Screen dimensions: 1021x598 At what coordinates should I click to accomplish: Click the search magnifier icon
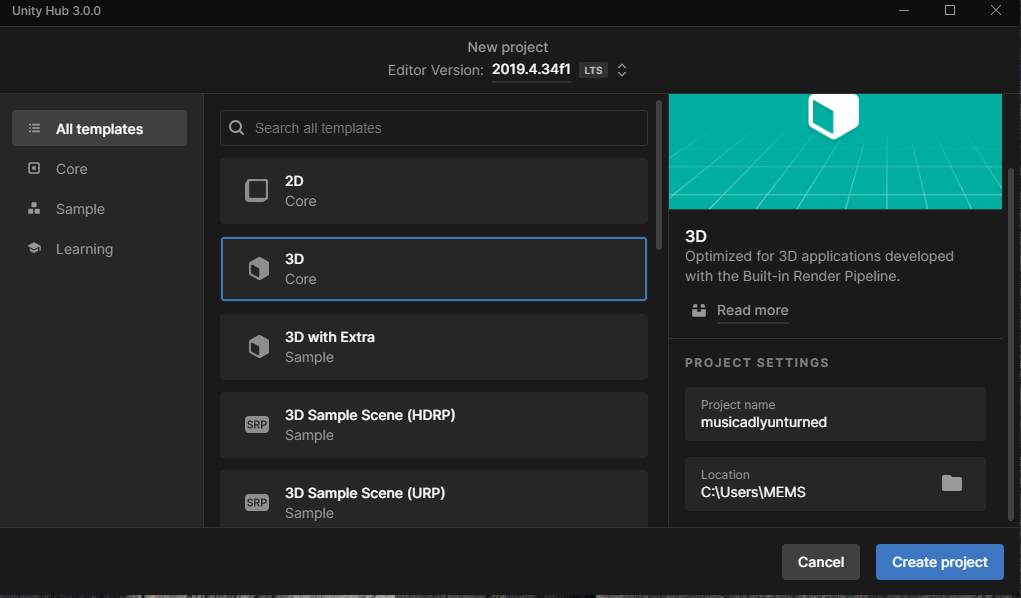pos(237,128)
